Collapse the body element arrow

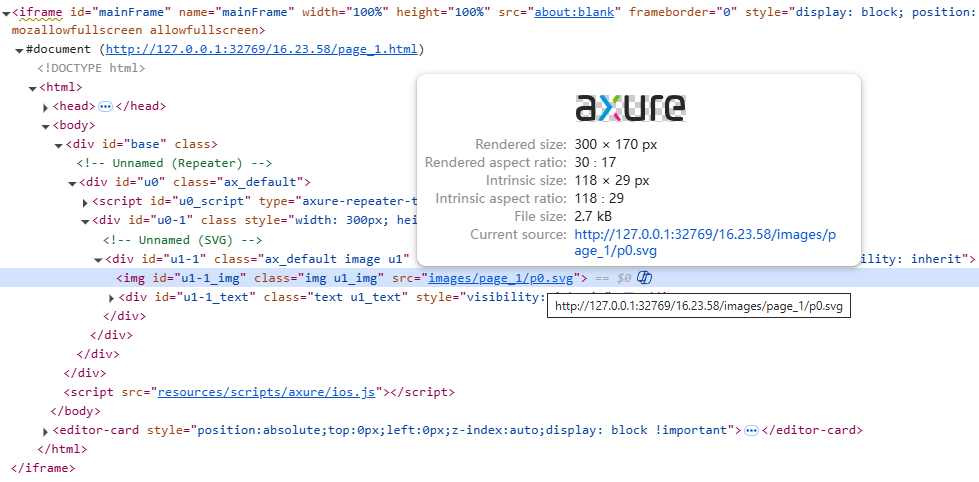(46, 127)
